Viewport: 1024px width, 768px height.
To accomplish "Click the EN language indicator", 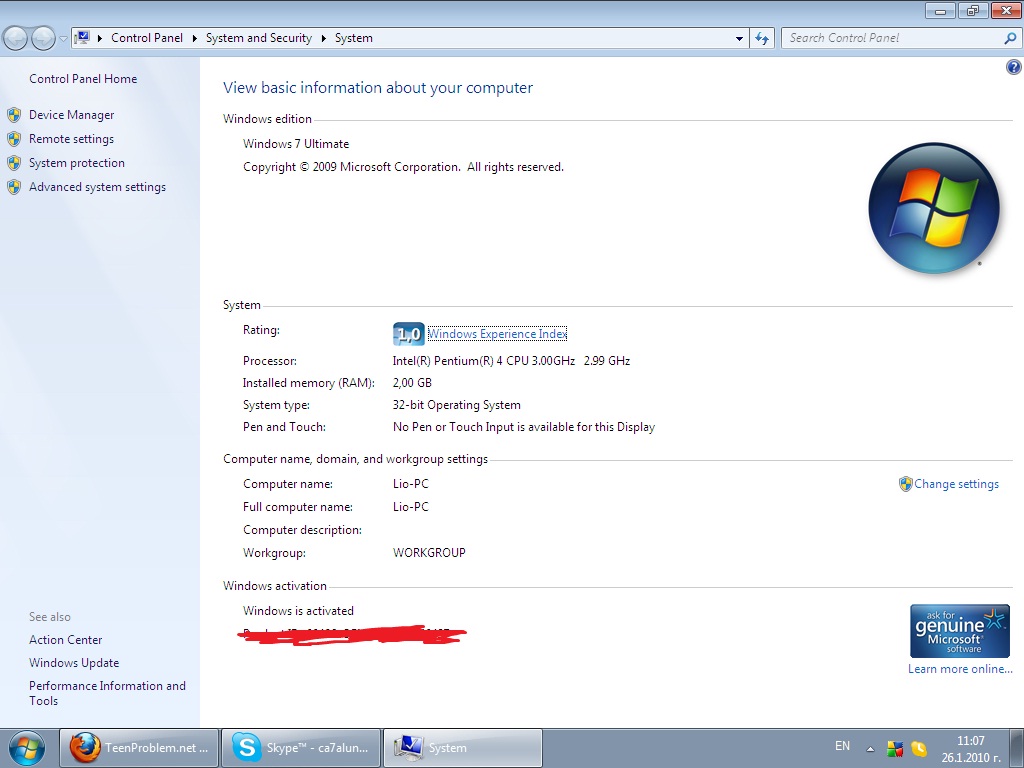I will (x=842, y=746).
